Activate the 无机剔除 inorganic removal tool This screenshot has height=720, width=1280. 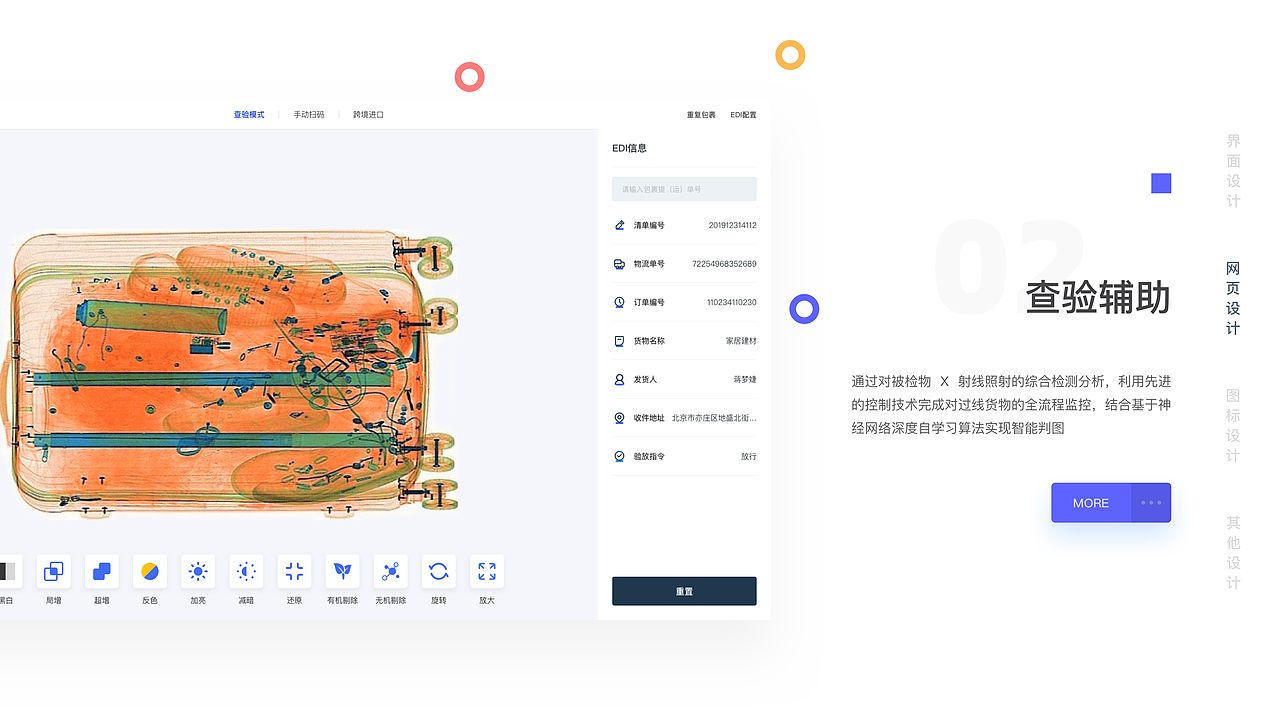click(x=390, y=572)
